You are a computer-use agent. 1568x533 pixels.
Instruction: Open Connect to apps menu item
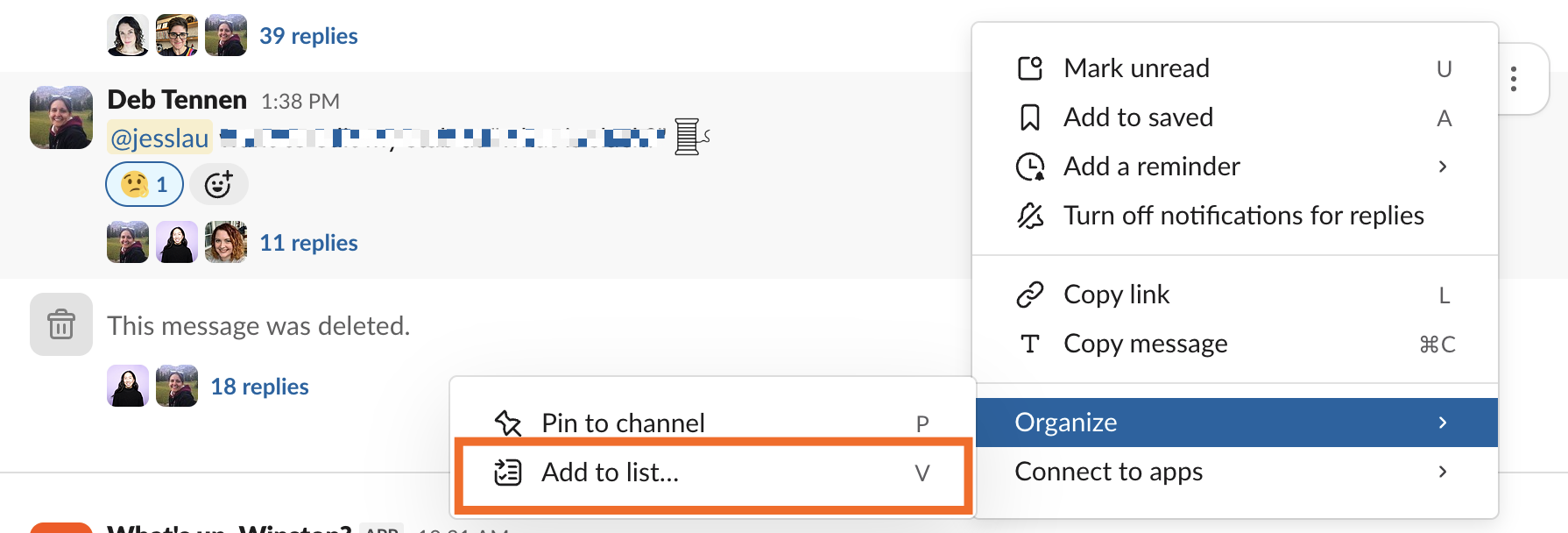pyautogui.click(x=1235, y=472)
